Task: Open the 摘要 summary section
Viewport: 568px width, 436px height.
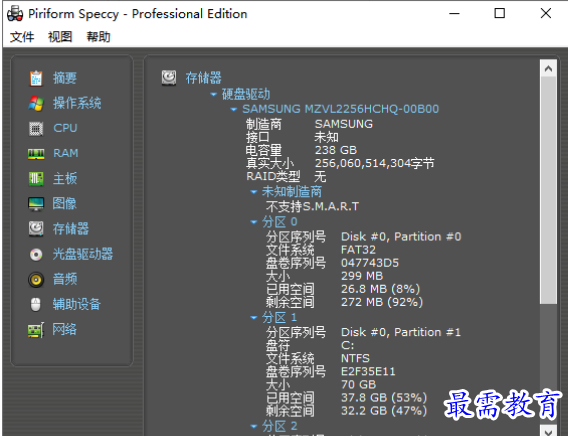Action: click(x=65, y=78)
